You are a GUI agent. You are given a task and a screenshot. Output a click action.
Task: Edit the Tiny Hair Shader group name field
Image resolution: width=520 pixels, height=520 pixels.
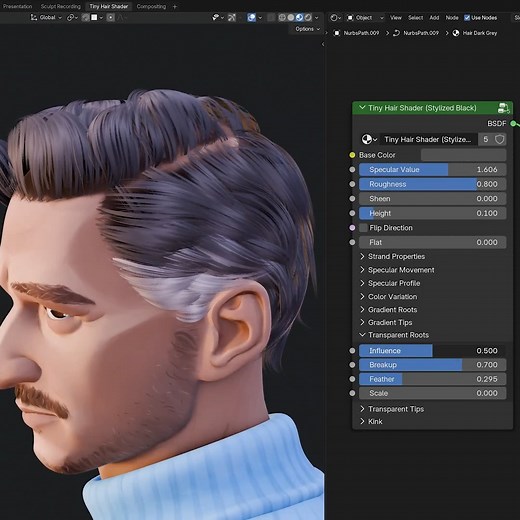[x=428, y=139]
